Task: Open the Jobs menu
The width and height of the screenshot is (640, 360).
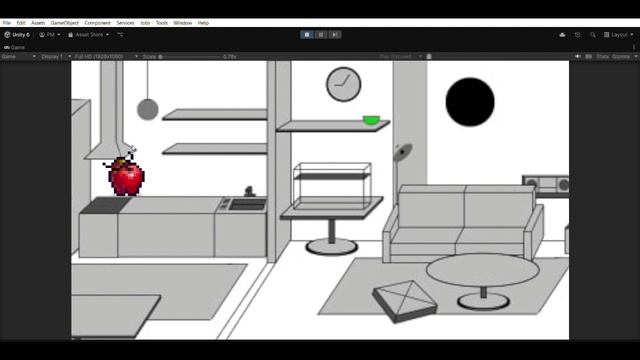Action: (x=145, y=23)
